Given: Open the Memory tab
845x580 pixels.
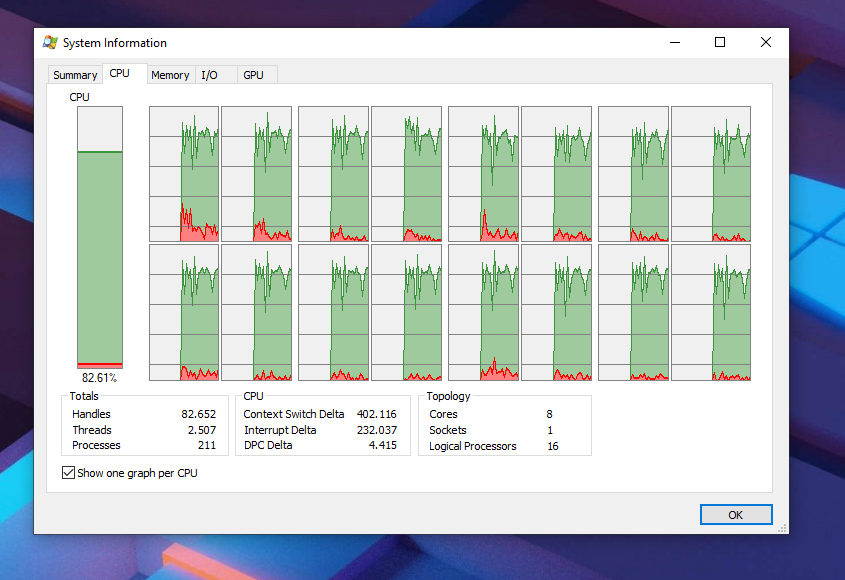Looking at the screenshot, I should pos(170,75).
